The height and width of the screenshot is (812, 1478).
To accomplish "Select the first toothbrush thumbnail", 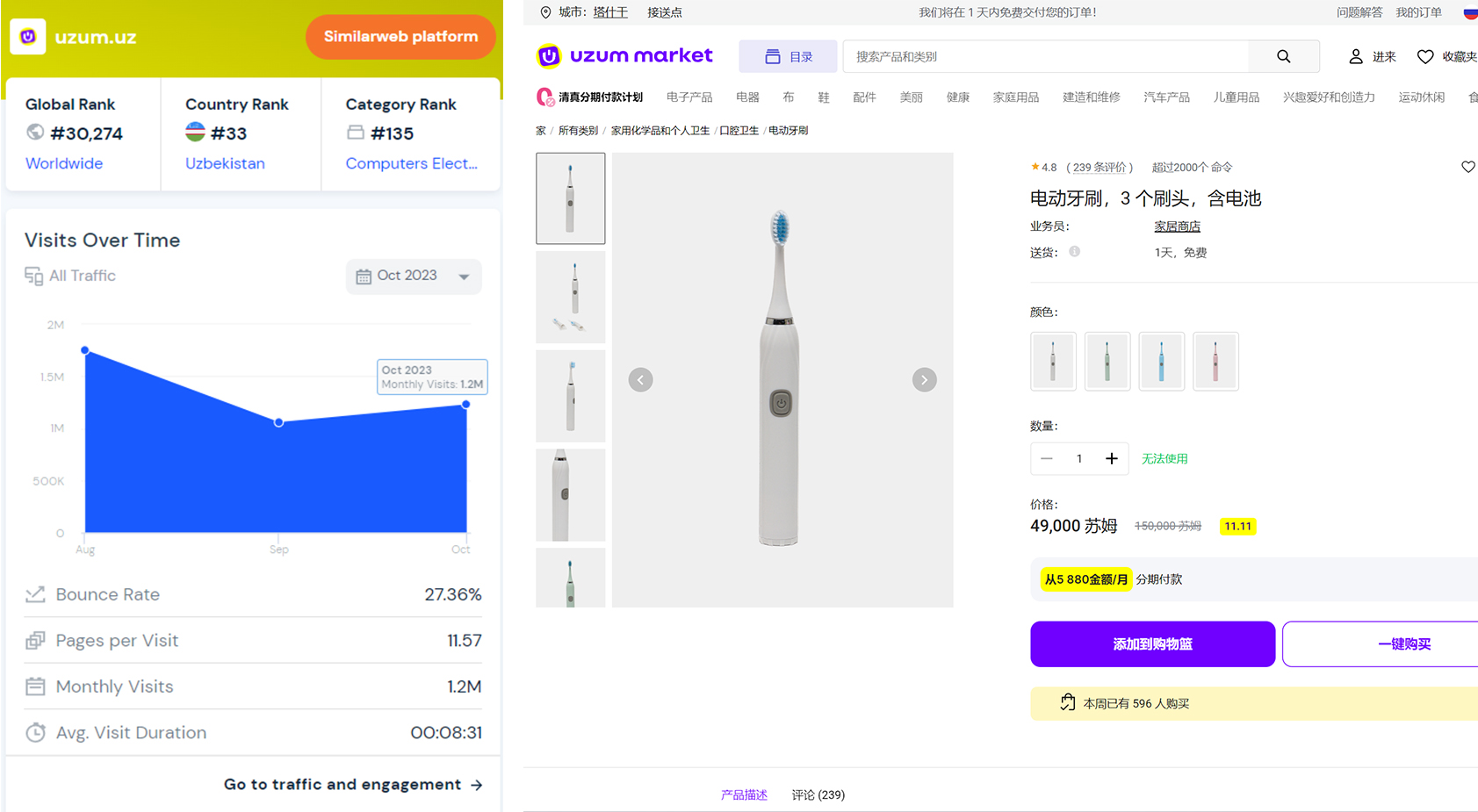I will 571,198.
